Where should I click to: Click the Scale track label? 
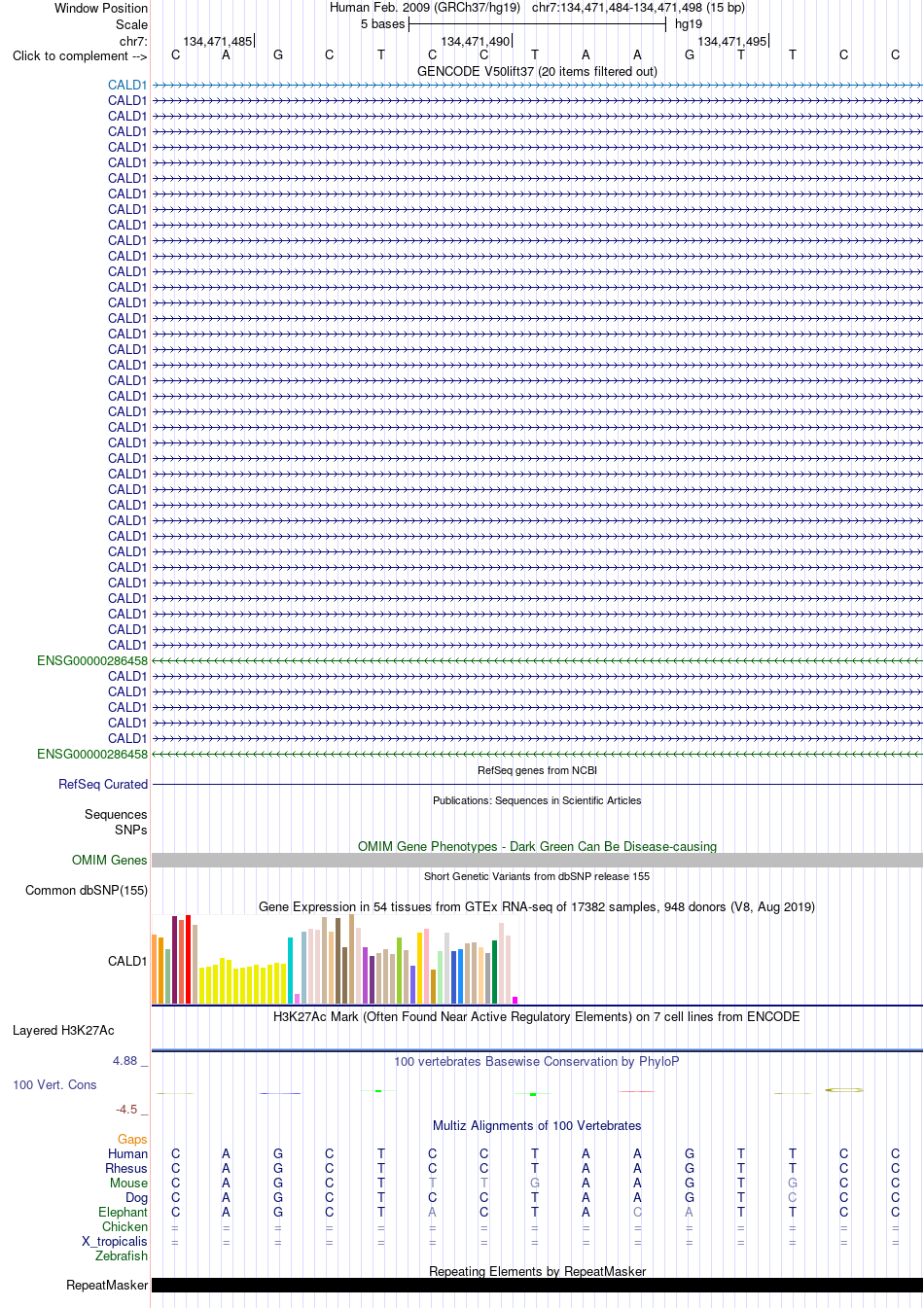(132, 24)
